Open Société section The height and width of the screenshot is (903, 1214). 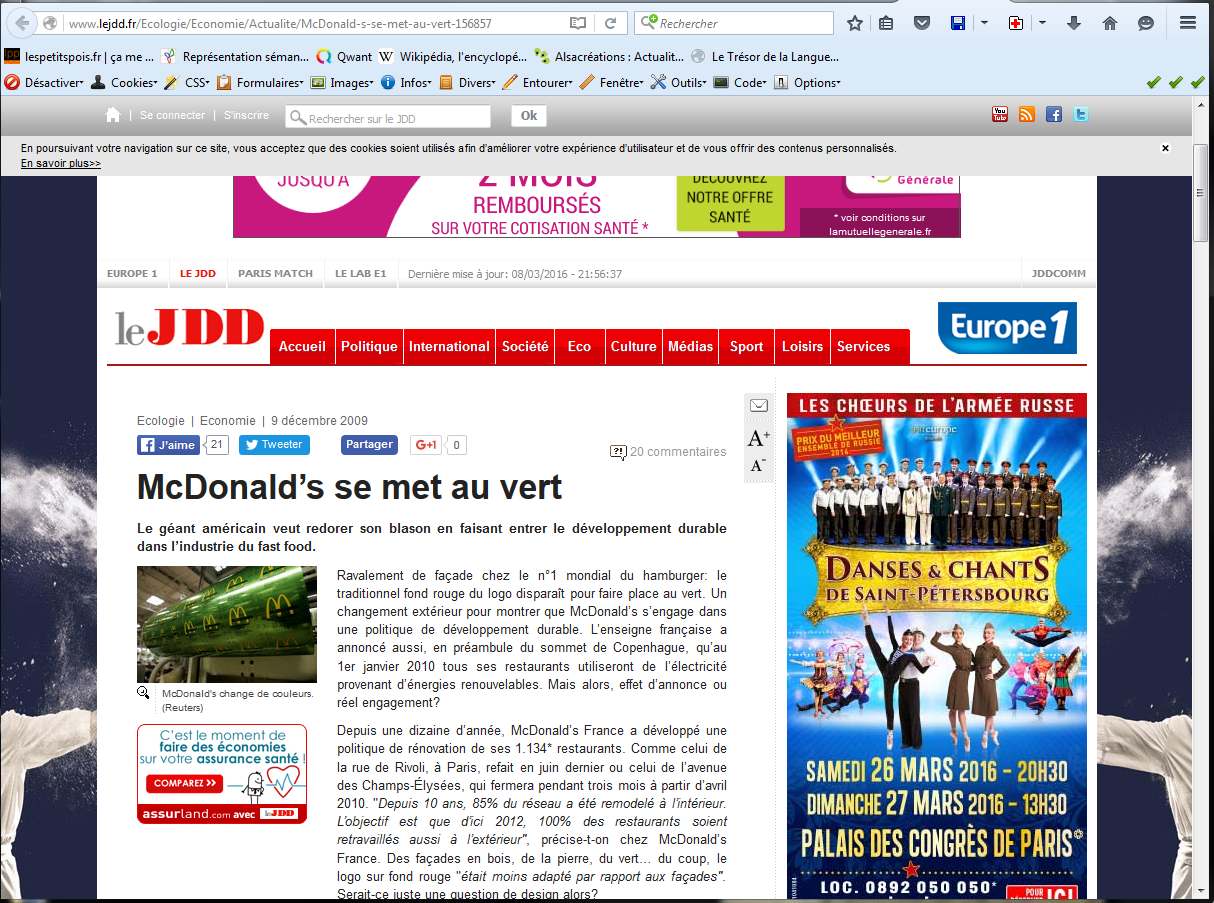(525, 347)
